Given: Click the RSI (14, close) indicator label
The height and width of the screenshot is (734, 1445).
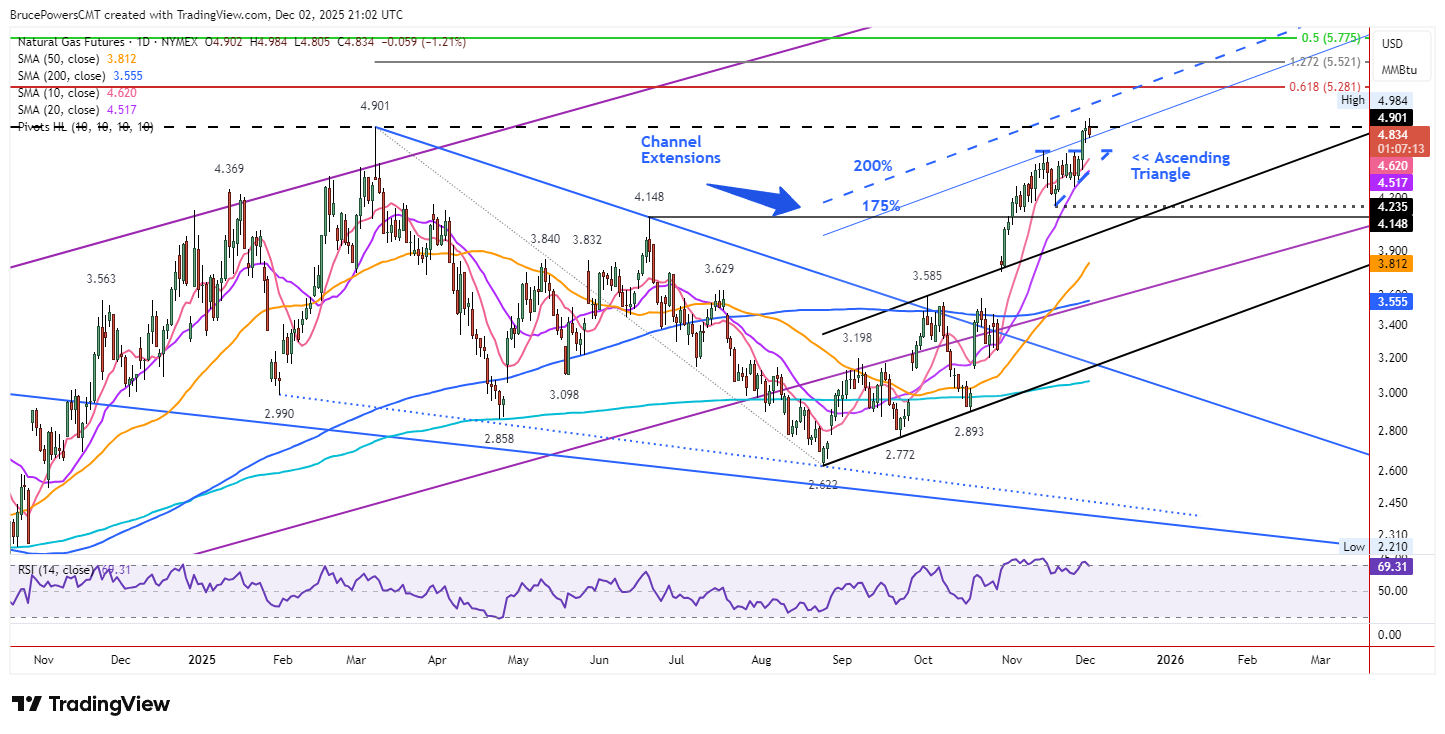Looking at the screenshot, I should (x=55, y=570).
